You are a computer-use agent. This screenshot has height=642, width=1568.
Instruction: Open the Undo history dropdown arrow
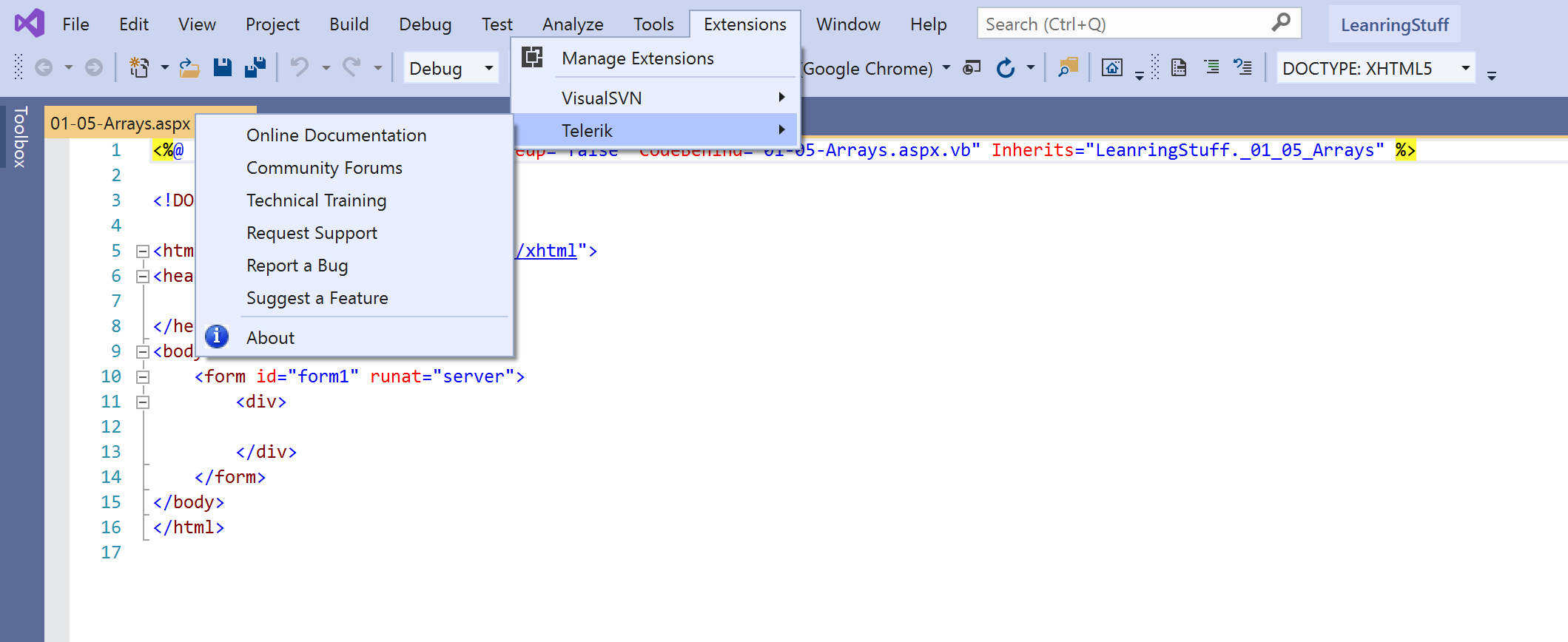click(x=326, y=68)
